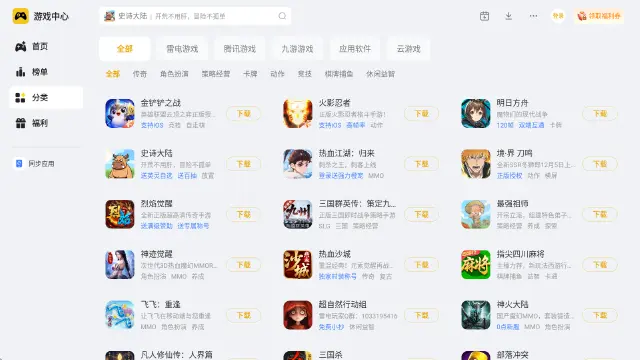Switch to the 雷电游戏 tab
640x360 pixels.
click(182, 49)
